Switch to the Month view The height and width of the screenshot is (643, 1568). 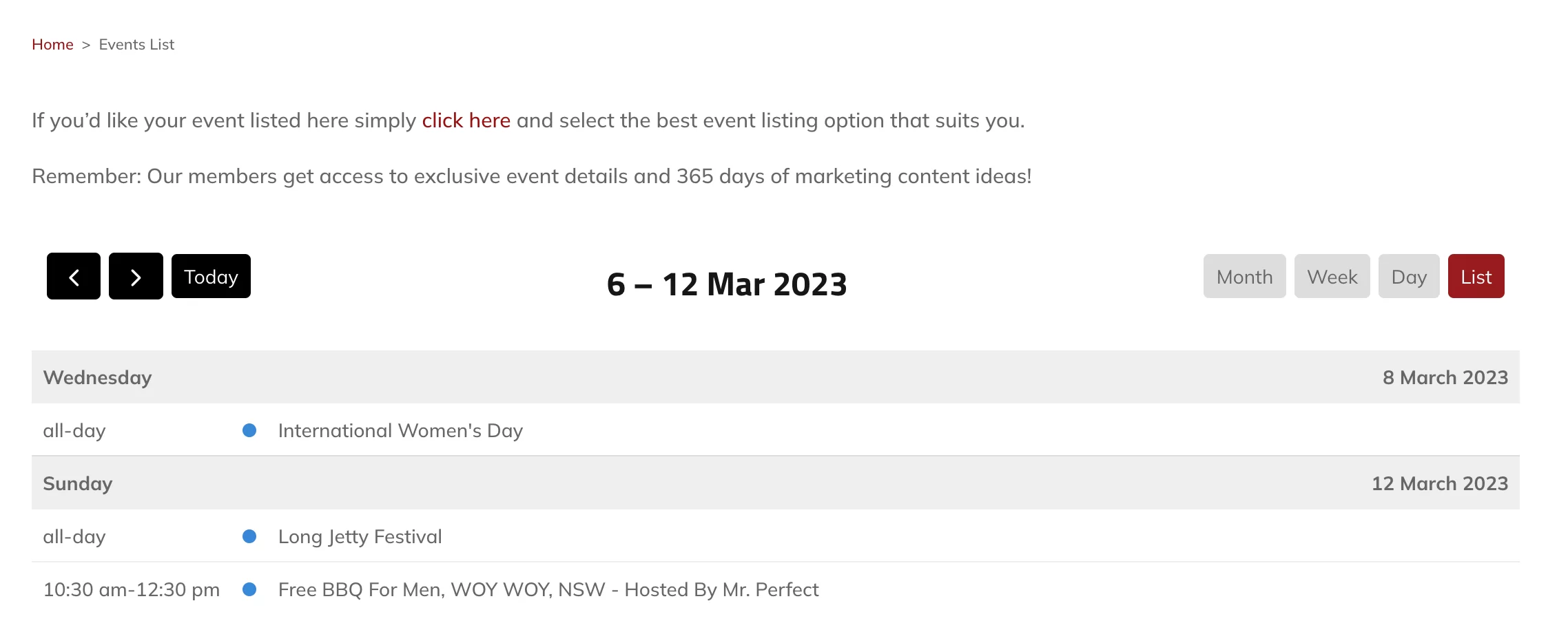1244,277
